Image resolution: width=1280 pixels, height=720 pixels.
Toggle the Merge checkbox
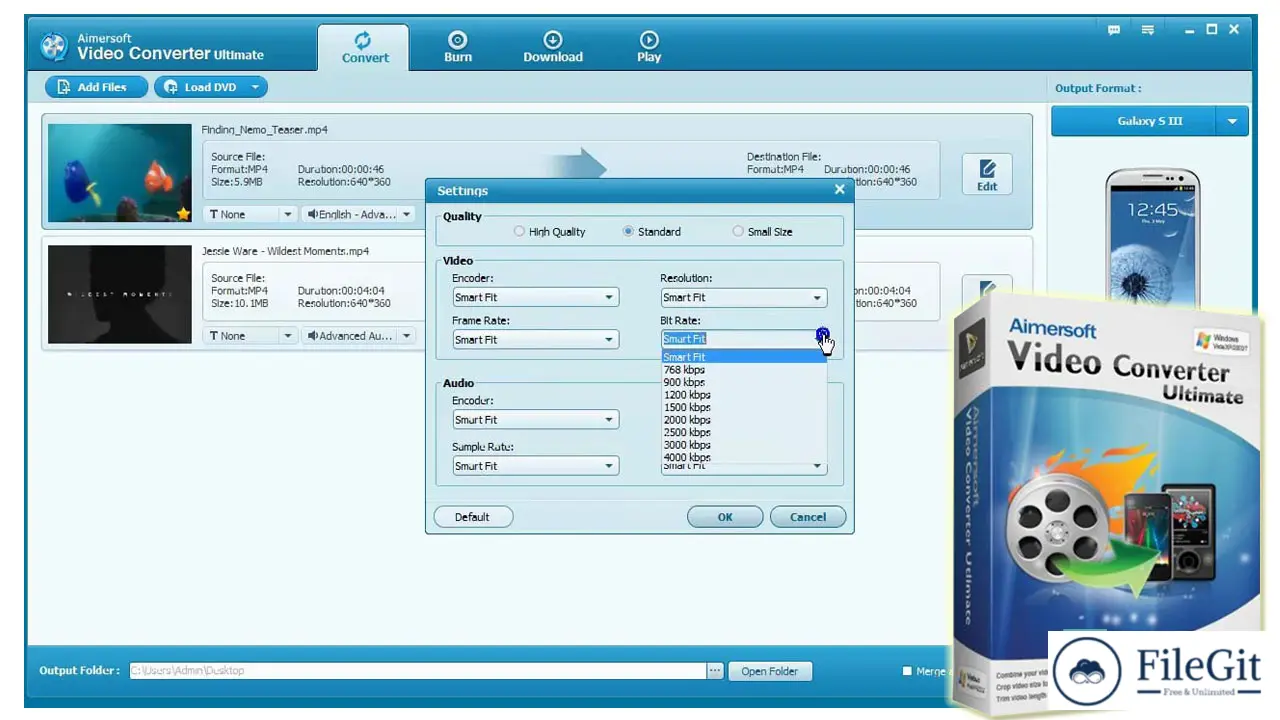click(x=907, y=671)
